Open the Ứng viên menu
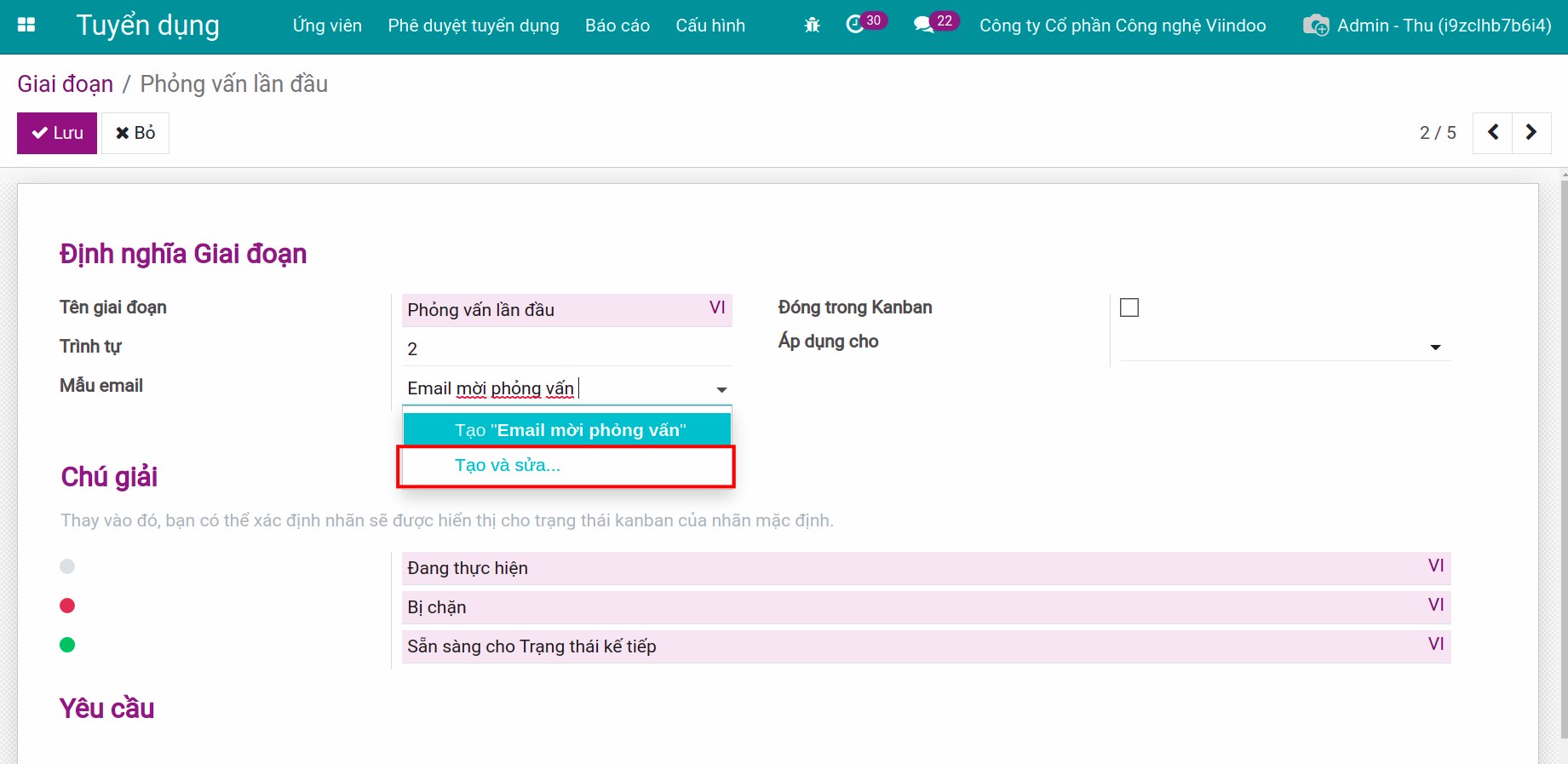This screenshot has width=1568, height=764. pos(327,26)
